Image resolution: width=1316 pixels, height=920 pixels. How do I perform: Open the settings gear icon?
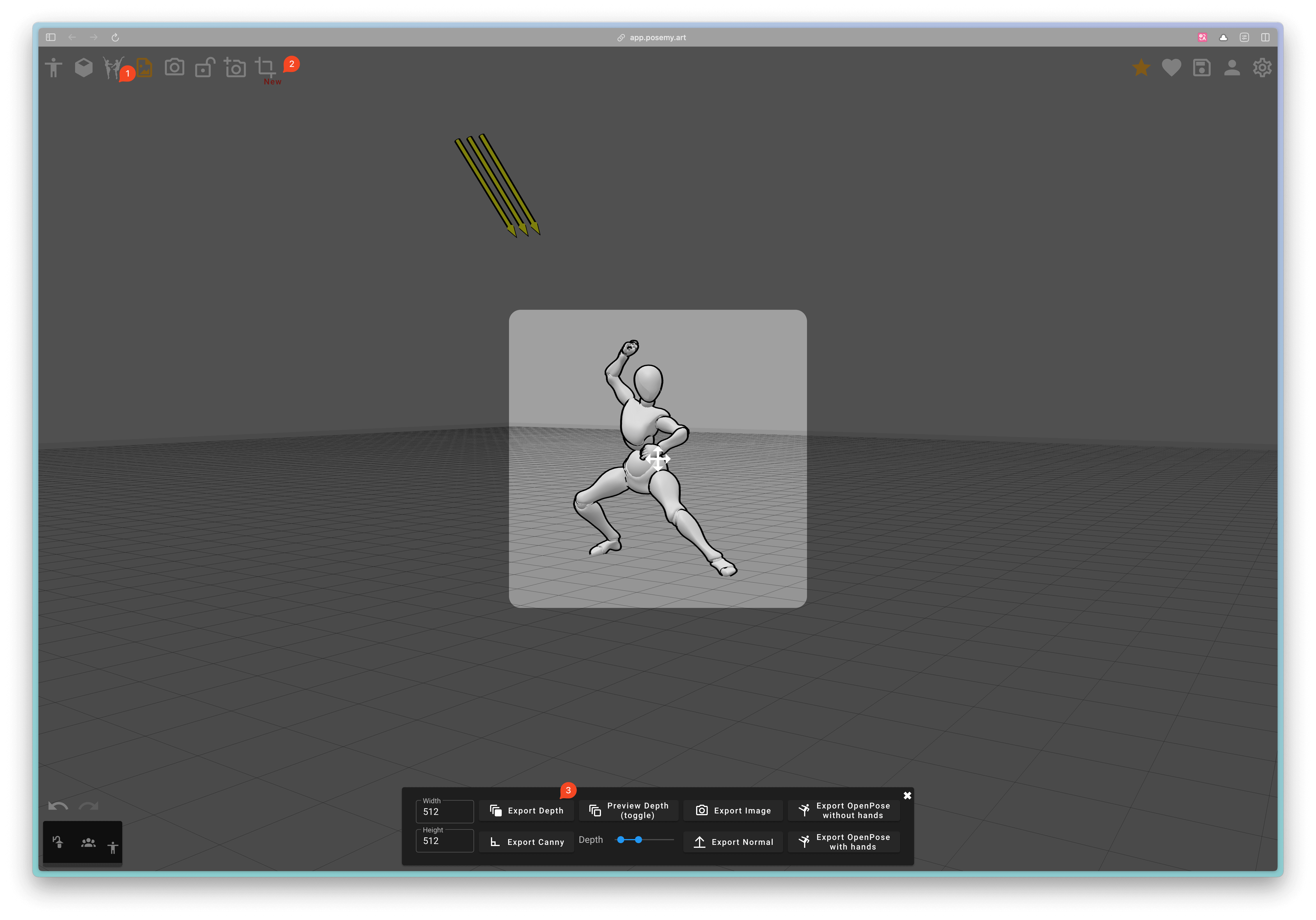click(x=1262, y=68)
